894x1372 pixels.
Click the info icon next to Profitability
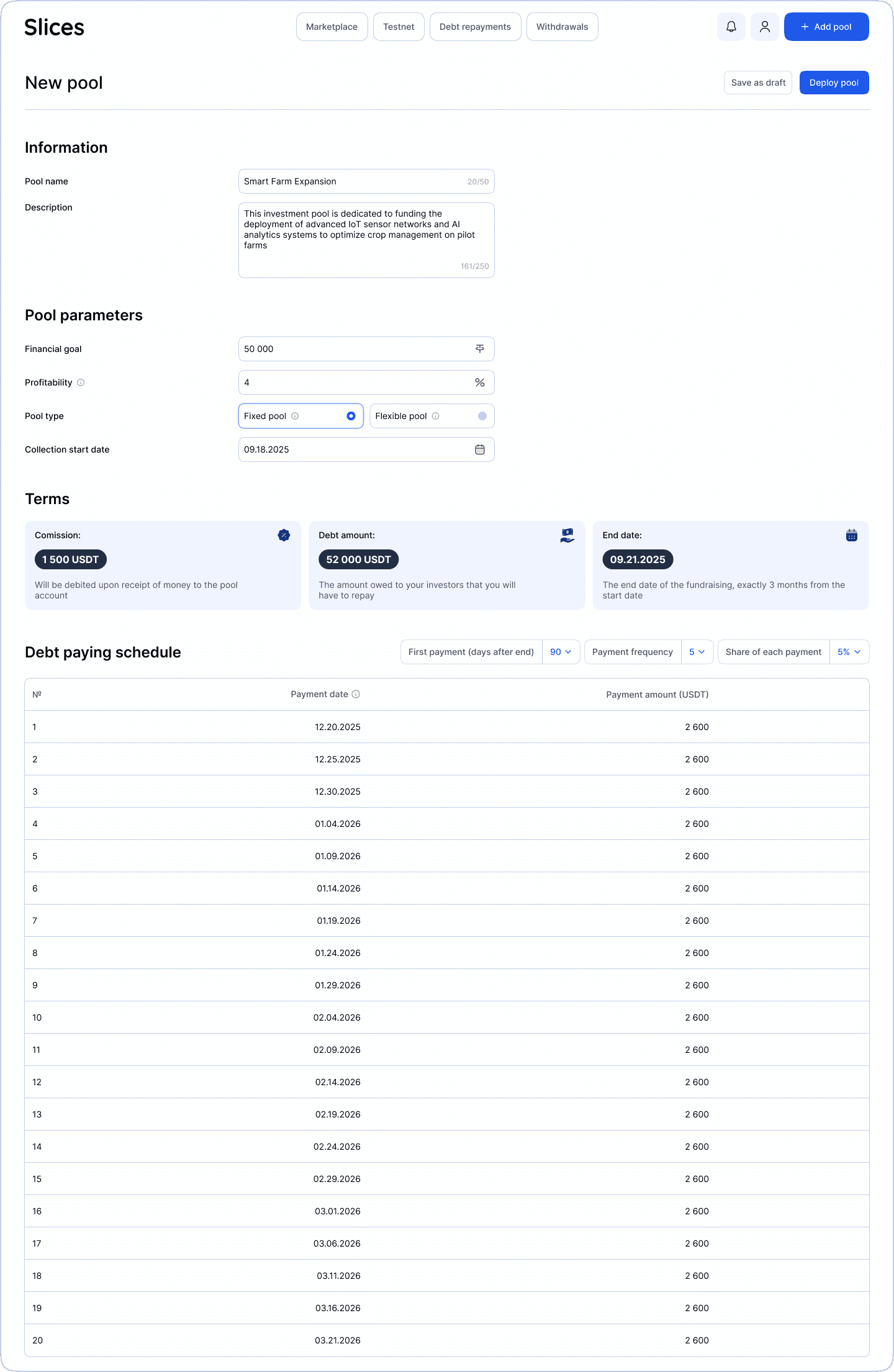tap(81, 382)
